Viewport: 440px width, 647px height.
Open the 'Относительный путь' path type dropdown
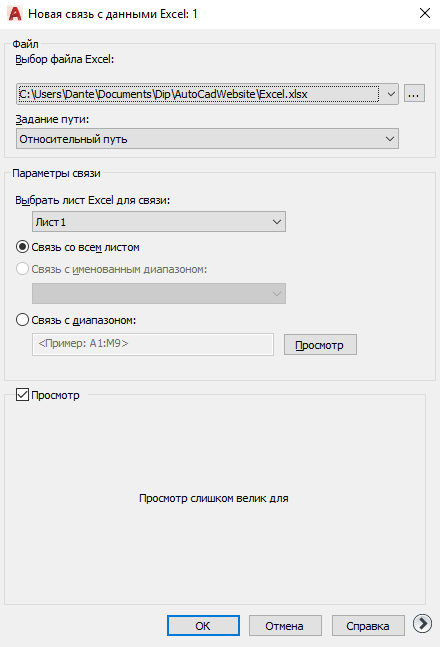pos(207,139)
